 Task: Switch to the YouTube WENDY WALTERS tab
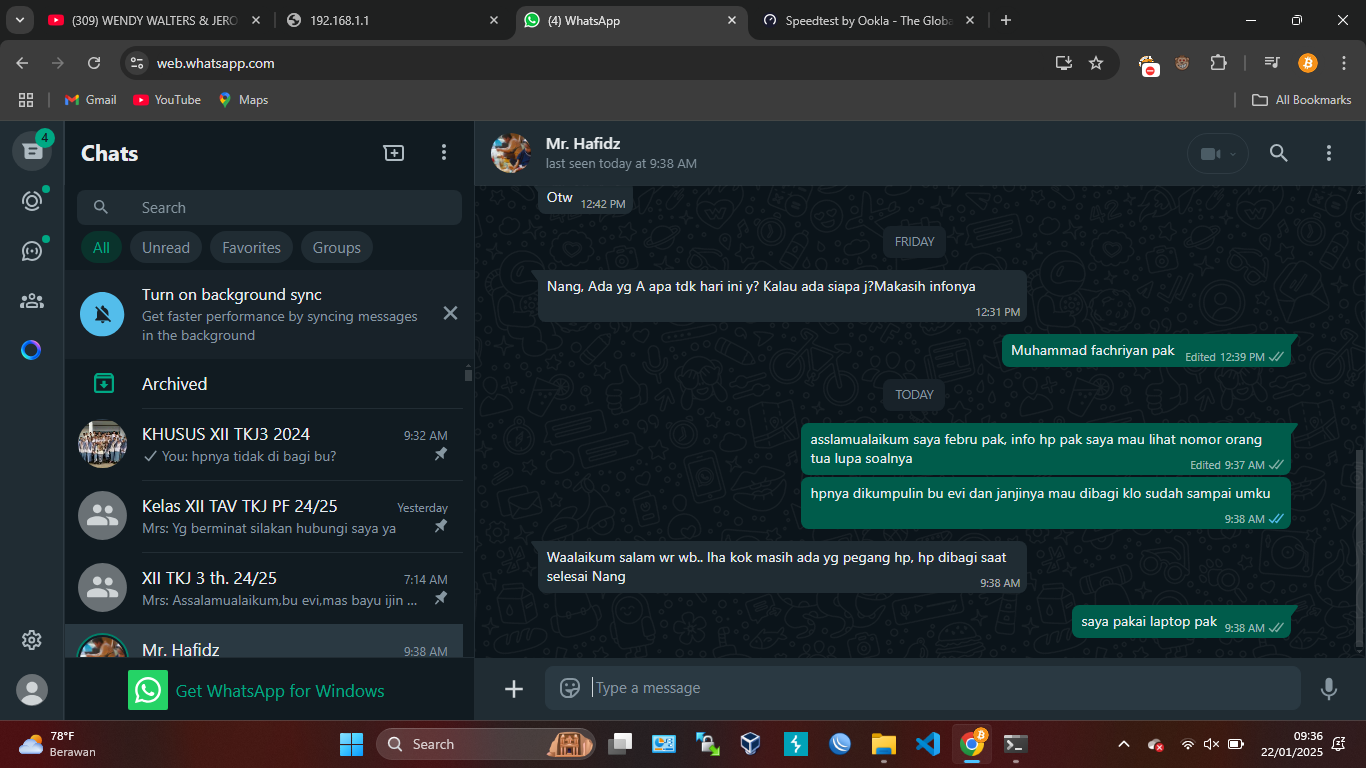155,20
